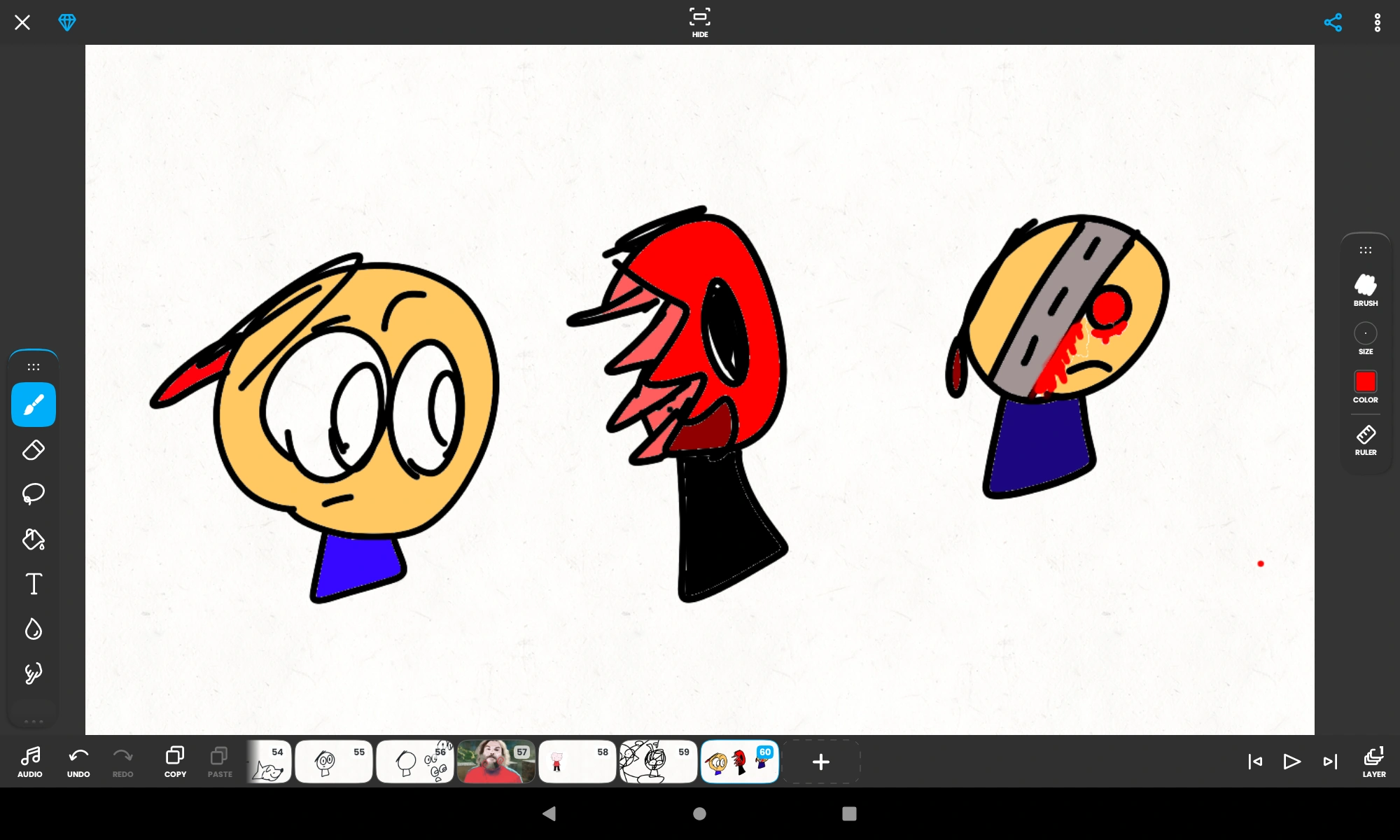Copy the current frame
The image size is (1400, 840).
(175, 762)
